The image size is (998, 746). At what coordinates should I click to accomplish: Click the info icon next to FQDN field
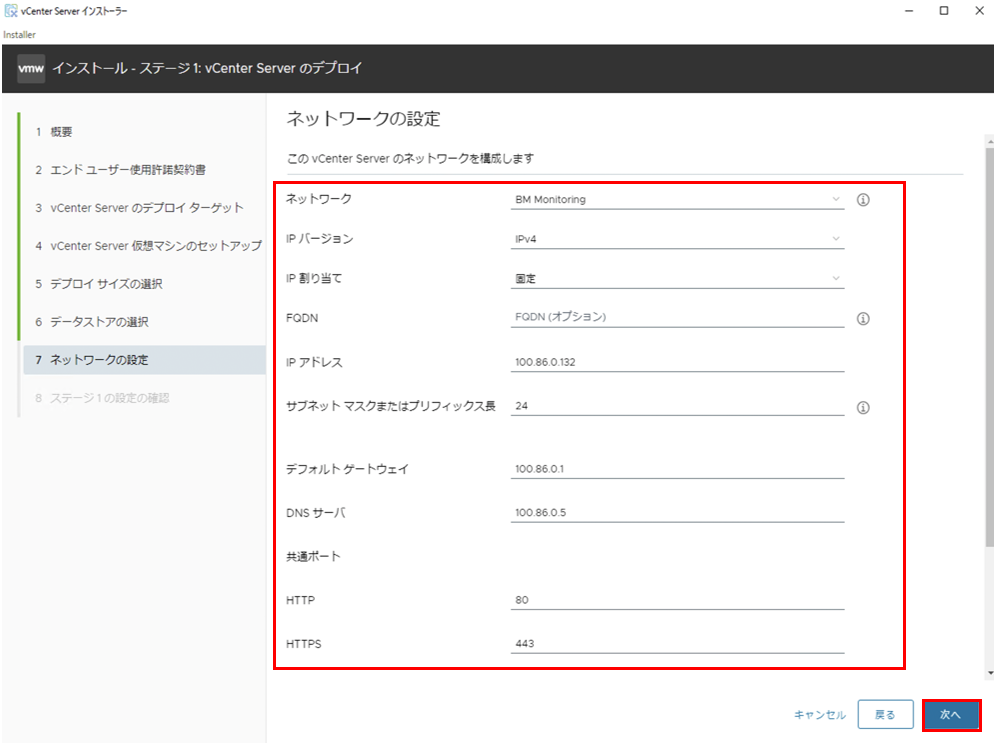click(862, 318)
